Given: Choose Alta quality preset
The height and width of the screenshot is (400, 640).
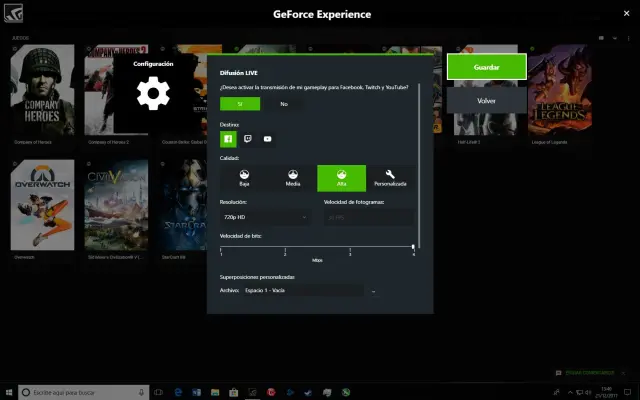Looking at the screenshot, I should point(341,178).
